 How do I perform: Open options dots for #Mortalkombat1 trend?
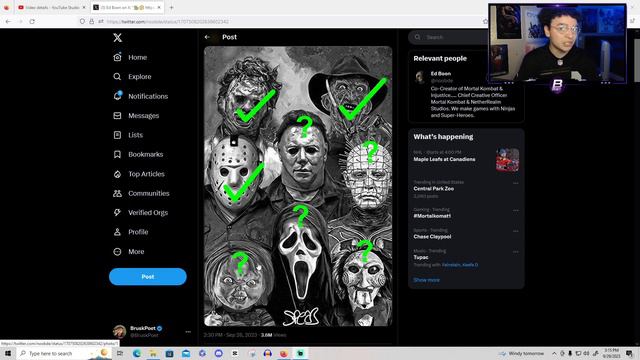[516, 211]
